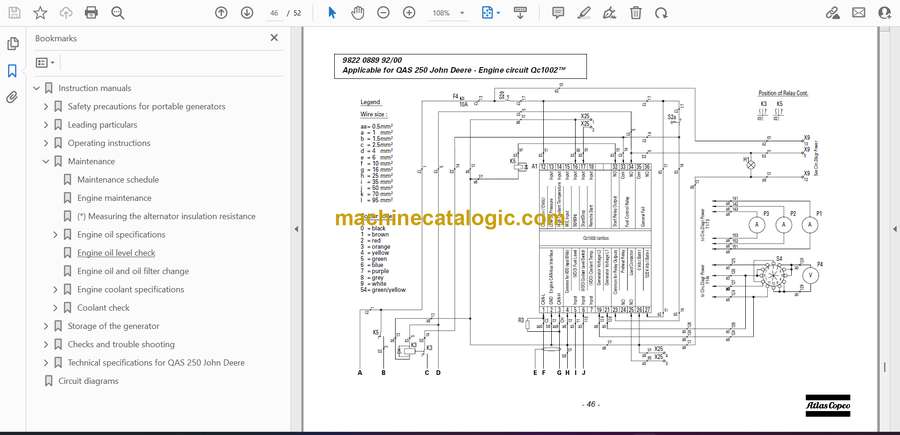900x435 pixels.
Task: Send the file by email
Action: [x=858, y=13]
